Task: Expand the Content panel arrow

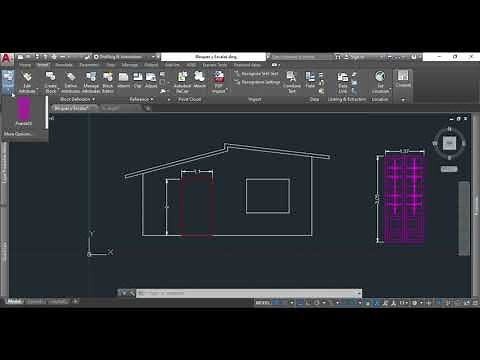Action: tap(403, 99)
